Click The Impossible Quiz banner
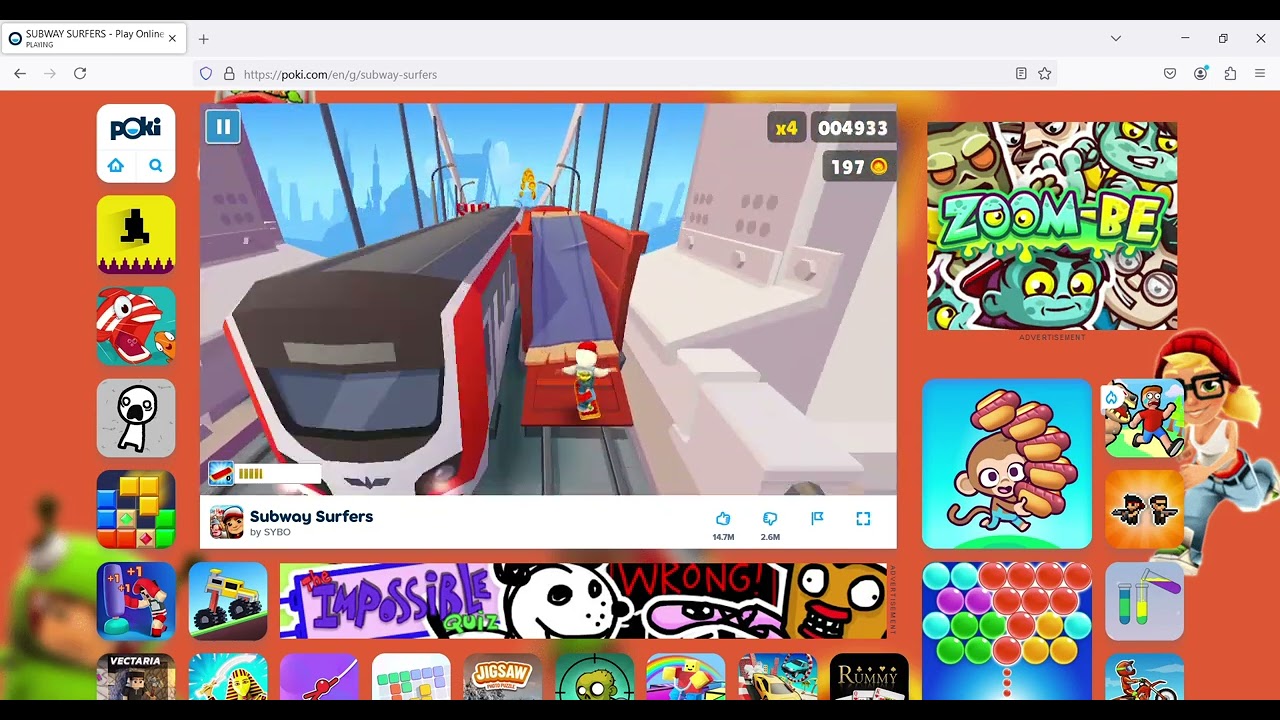 (583, 601)
